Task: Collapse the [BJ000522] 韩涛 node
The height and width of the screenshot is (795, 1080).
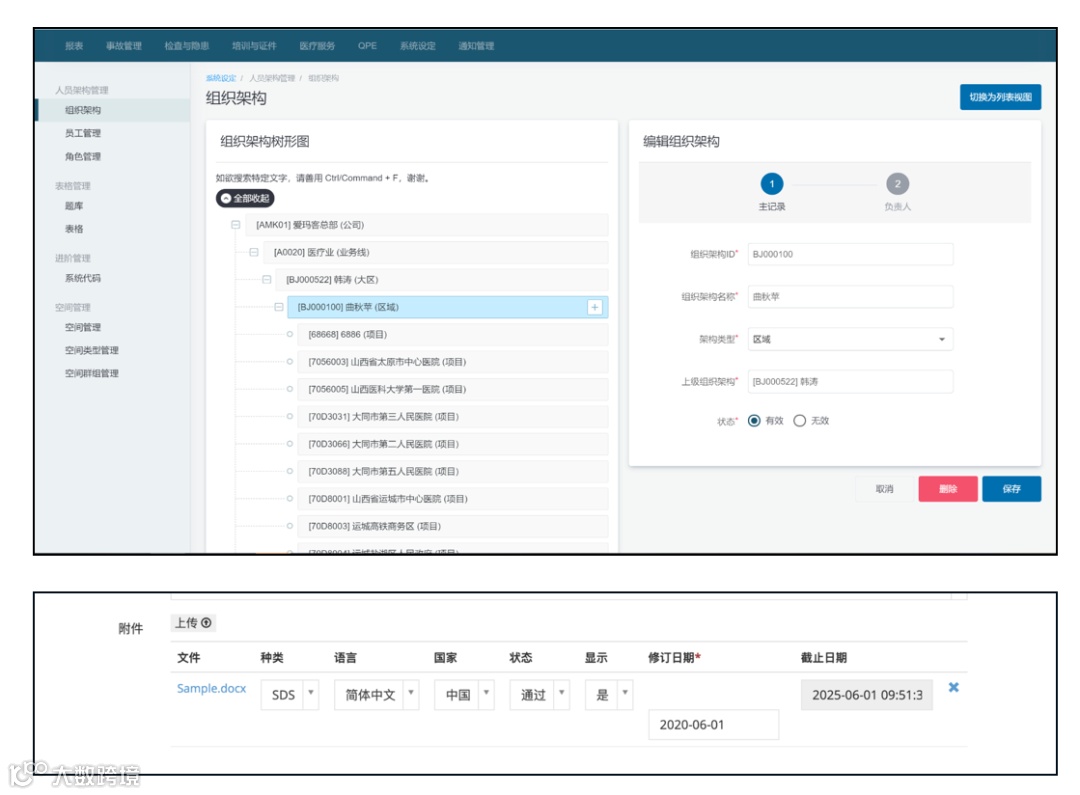Action: pos(267,280)
